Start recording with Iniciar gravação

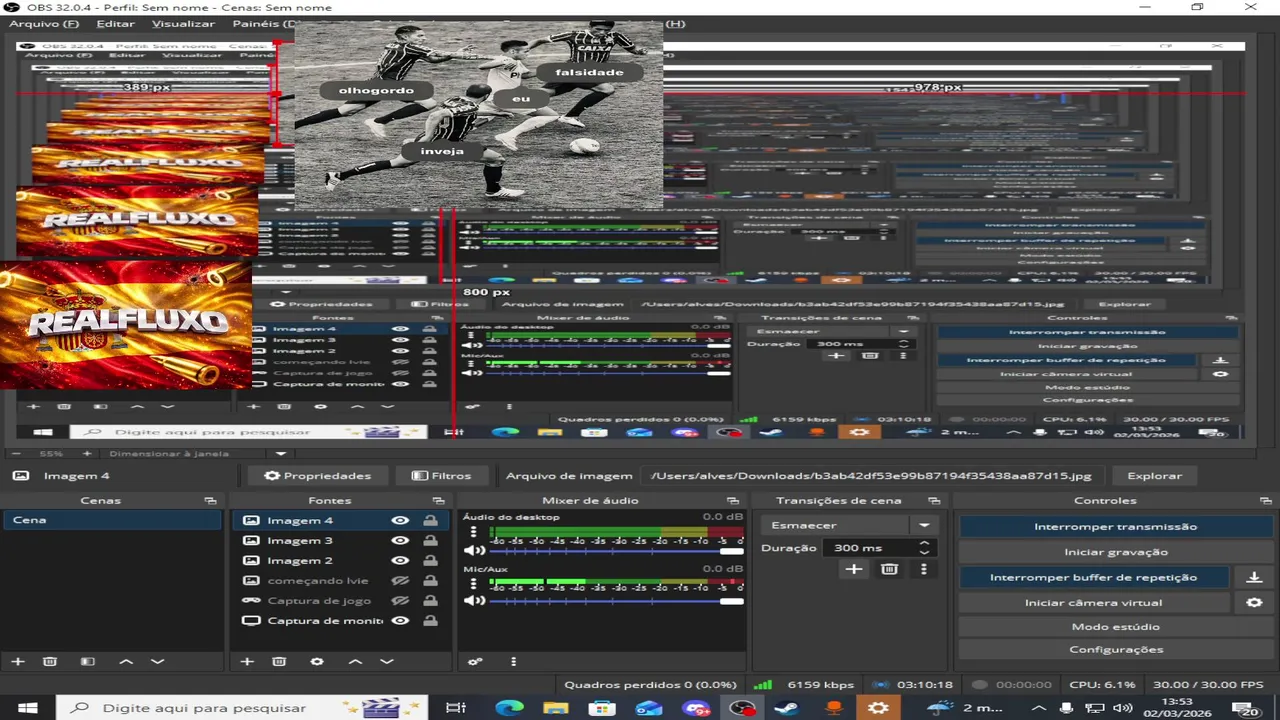(x=1115, y=552)
